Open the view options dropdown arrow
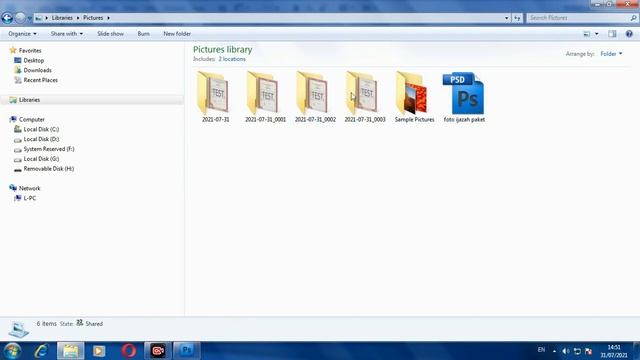 (x=596, y=34)
